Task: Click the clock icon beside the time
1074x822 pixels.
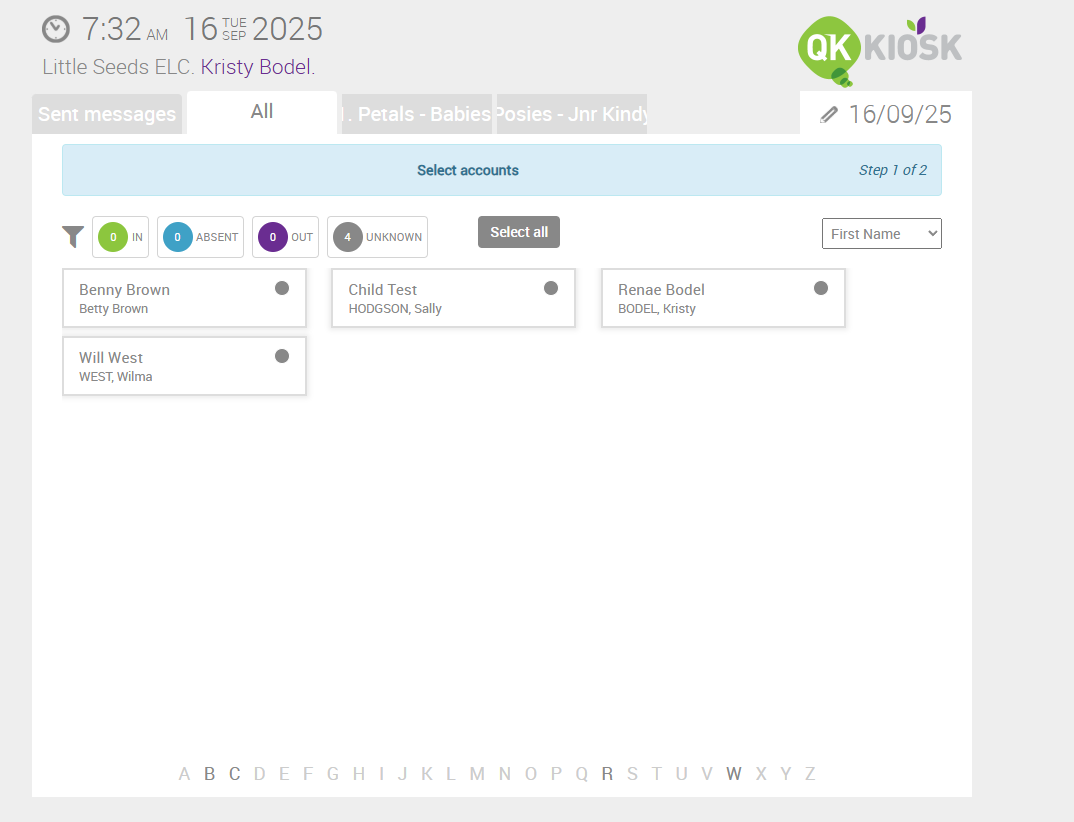Action: point(56,30)
